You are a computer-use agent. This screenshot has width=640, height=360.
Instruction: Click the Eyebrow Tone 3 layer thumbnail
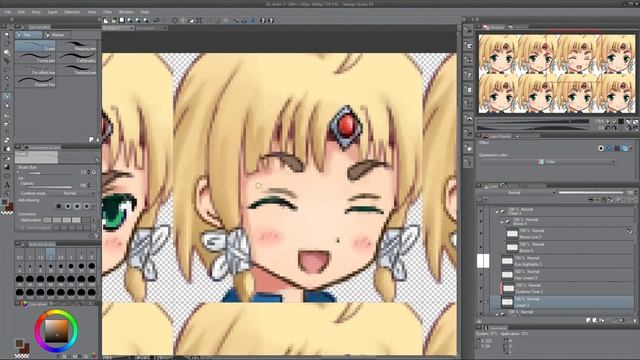coord(508,289)
